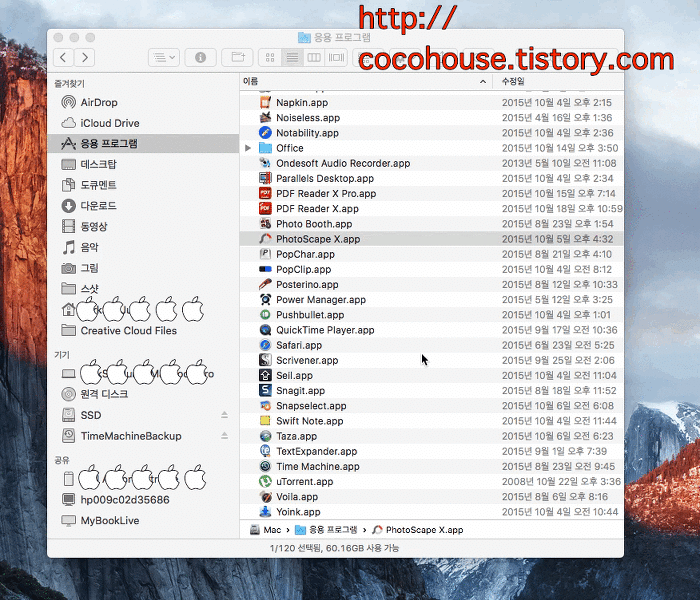Image resolution: width=700 pixels, height=600 pixels.
Task: Click the PhotoScape X.app icon in list
Action: click(265, 239)
